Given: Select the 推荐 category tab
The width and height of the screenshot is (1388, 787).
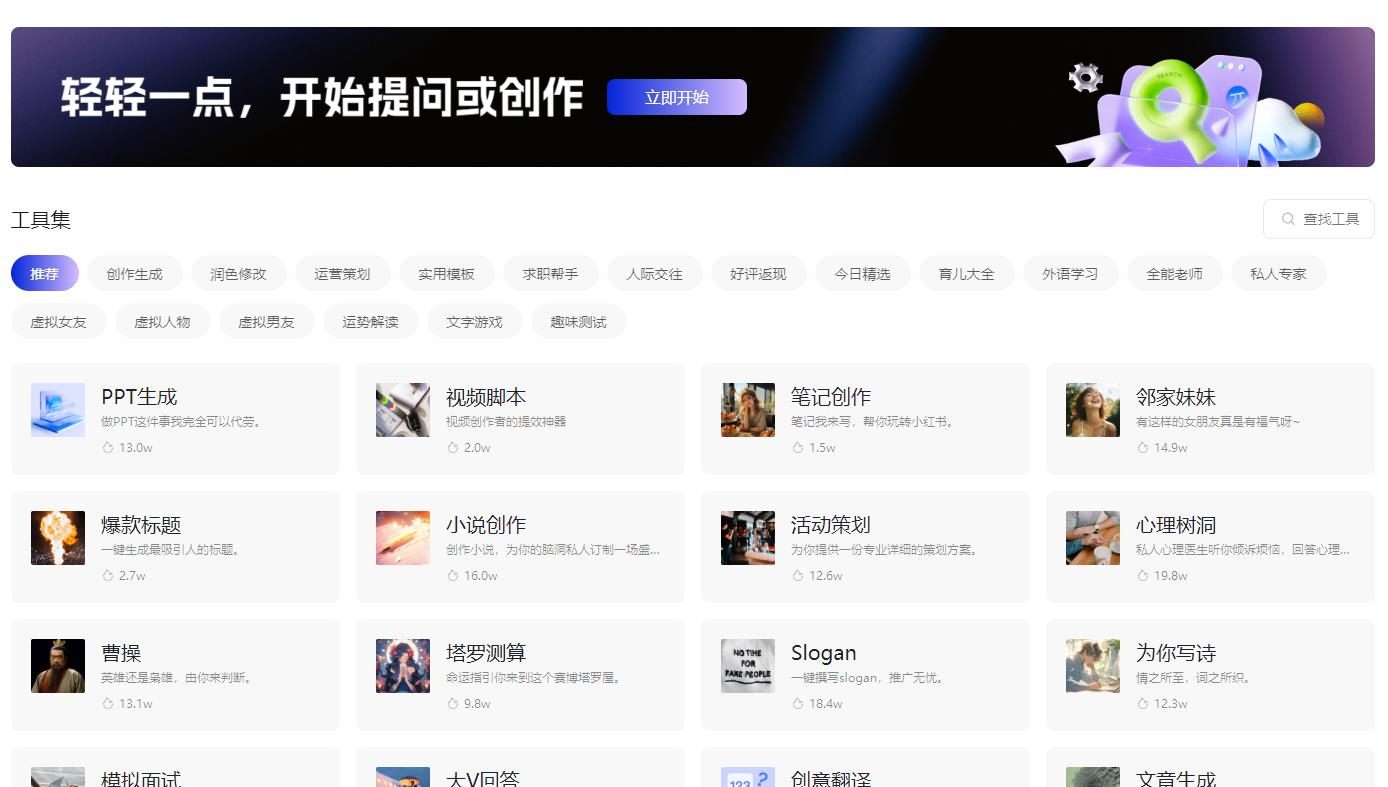Looking at the screenshot, I should [x=45, y=274].
